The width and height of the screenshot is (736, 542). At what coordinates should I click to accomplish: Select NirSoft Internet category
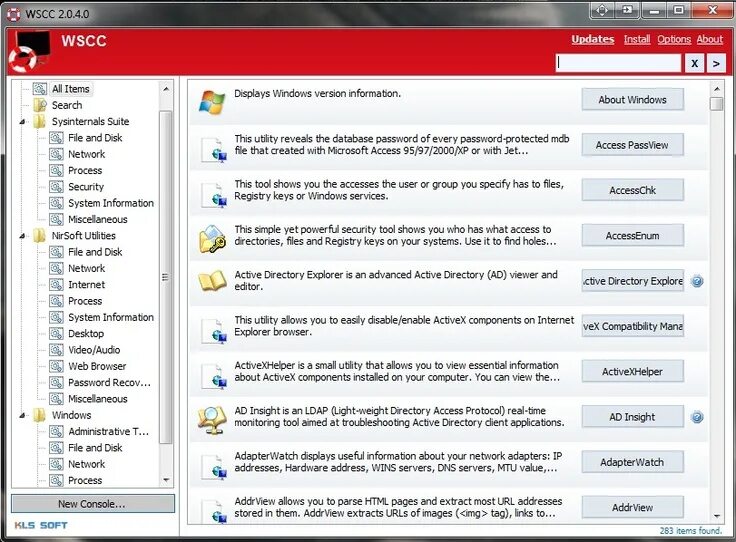[x=86, y=284]
